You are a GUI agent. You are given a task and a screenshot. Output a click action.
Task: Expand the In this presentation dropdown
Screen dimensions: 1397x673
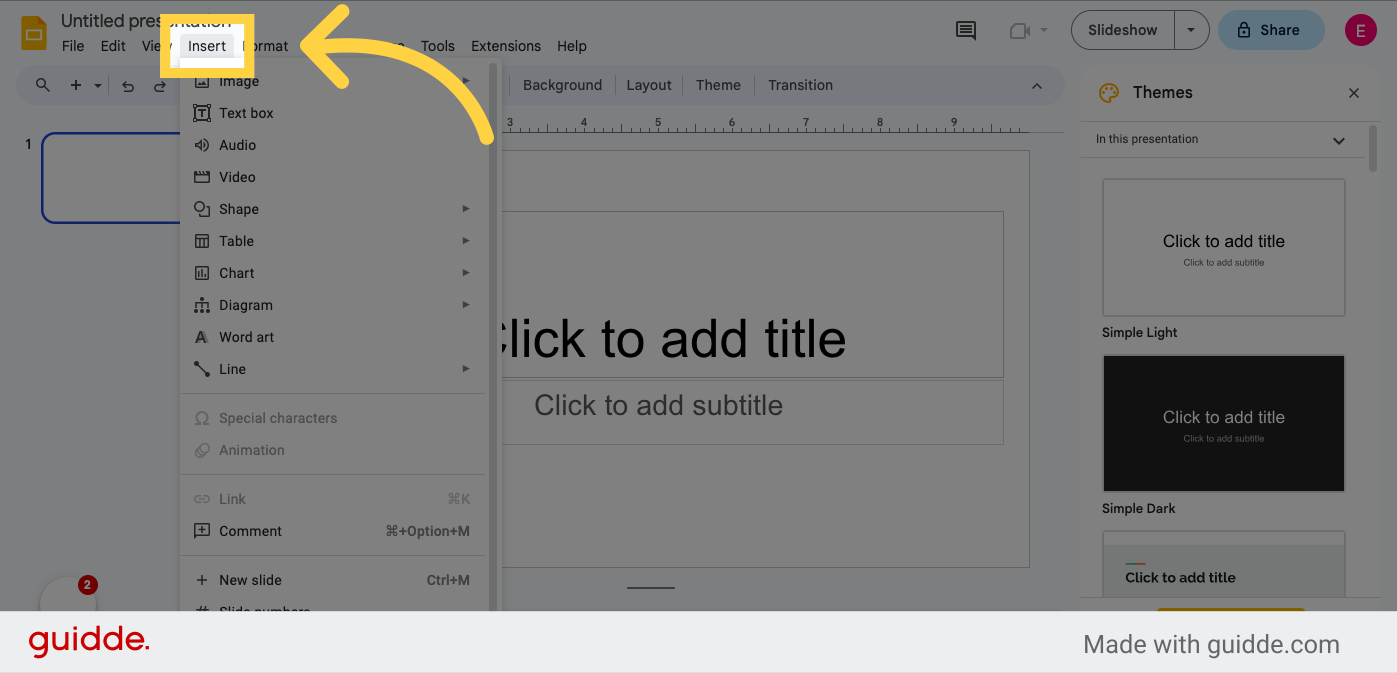coord(1221,140)
